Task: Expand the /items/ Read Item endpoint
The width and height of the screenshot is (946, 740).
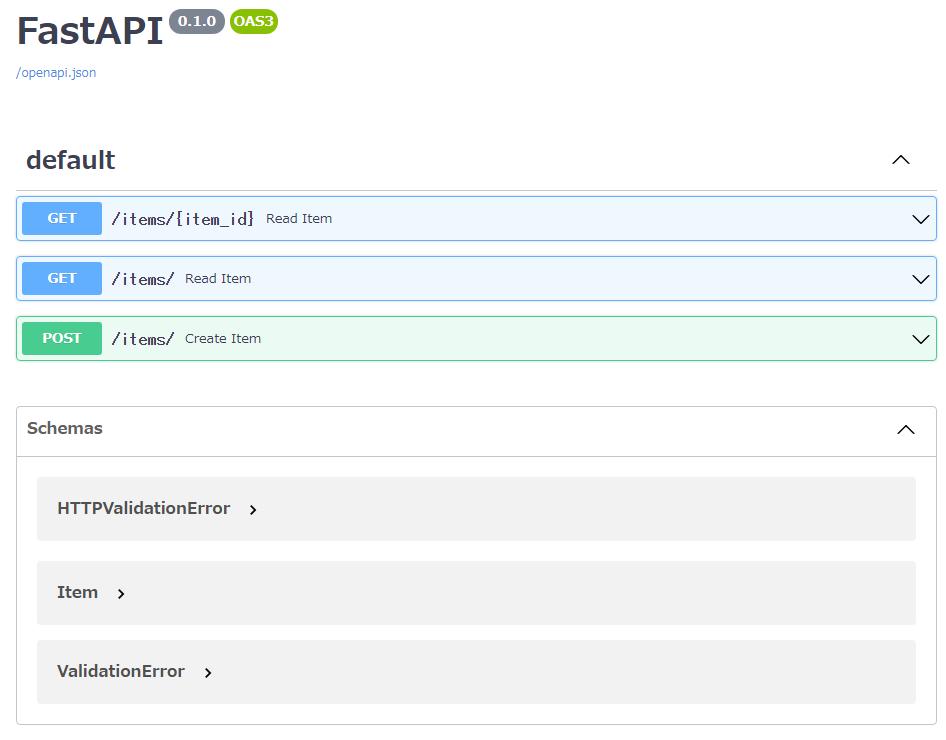Action: (920, 278)
